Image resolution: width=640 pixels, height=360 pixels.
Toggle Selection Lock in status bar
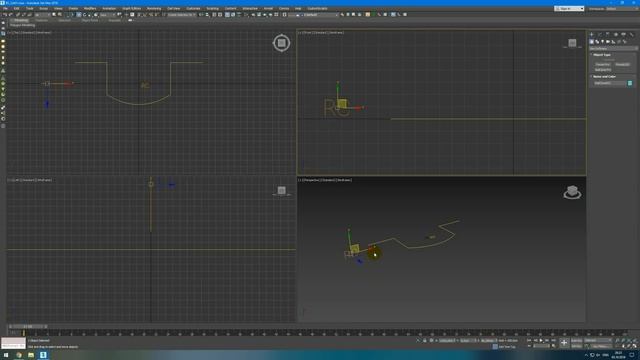[424, 340]
